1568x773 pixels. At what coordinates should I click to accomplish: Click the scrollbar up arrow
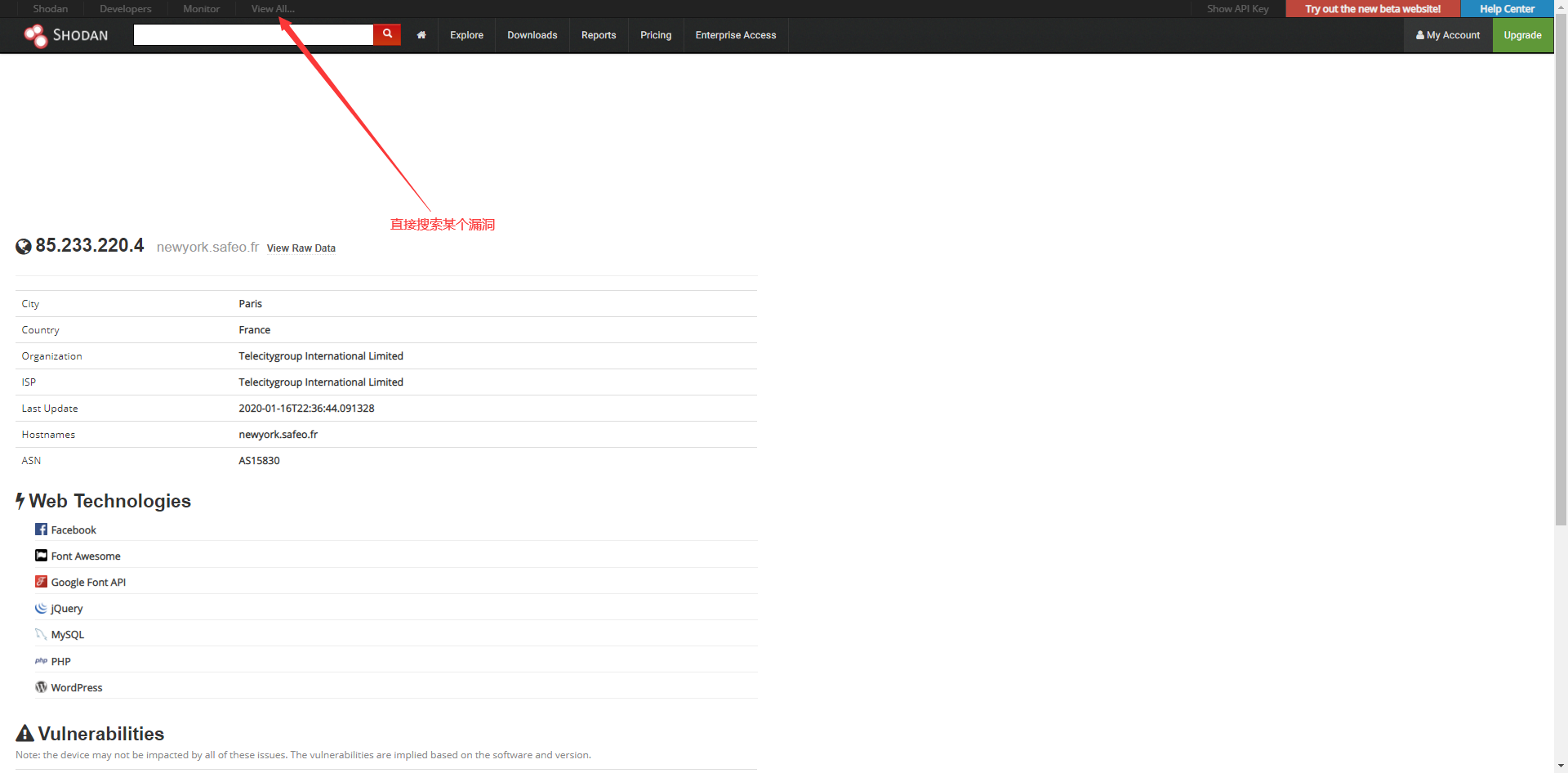coord(1561,7)
